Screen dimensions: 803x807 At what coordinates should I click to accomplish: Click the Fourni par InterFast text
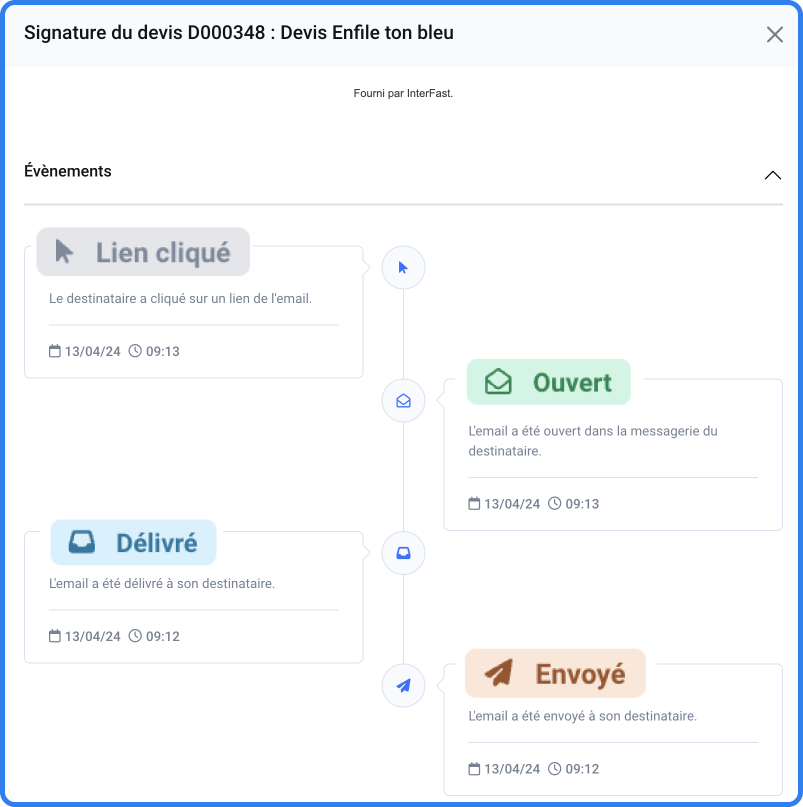coord(403,93)
